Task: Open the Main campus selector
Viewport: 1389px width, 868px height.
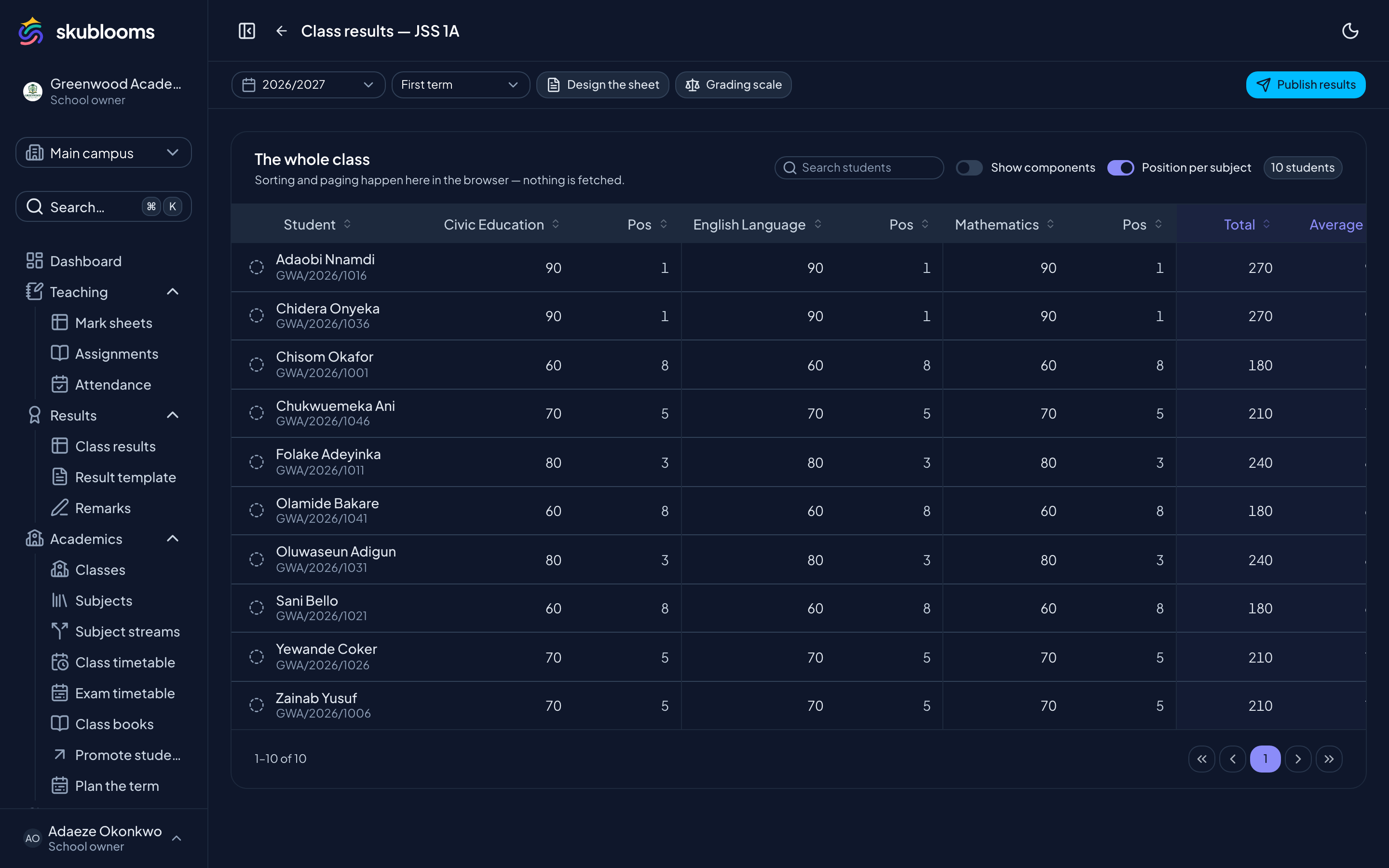Action: pos(103,153)
